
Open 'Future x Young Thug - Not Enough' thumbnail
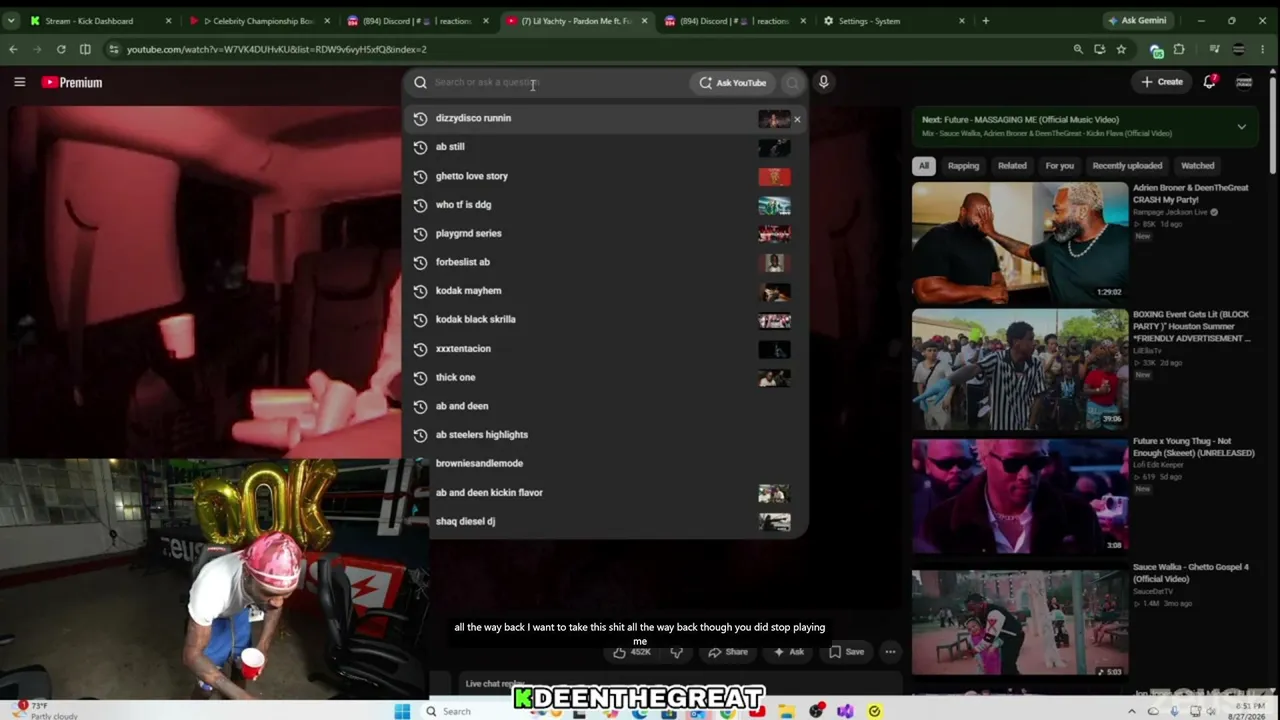[x=1019, y=496]
